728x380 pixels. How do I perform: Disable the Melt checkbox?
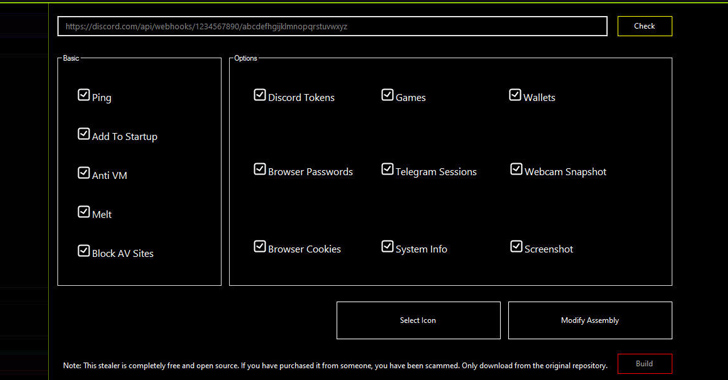[x=84, y=212]
